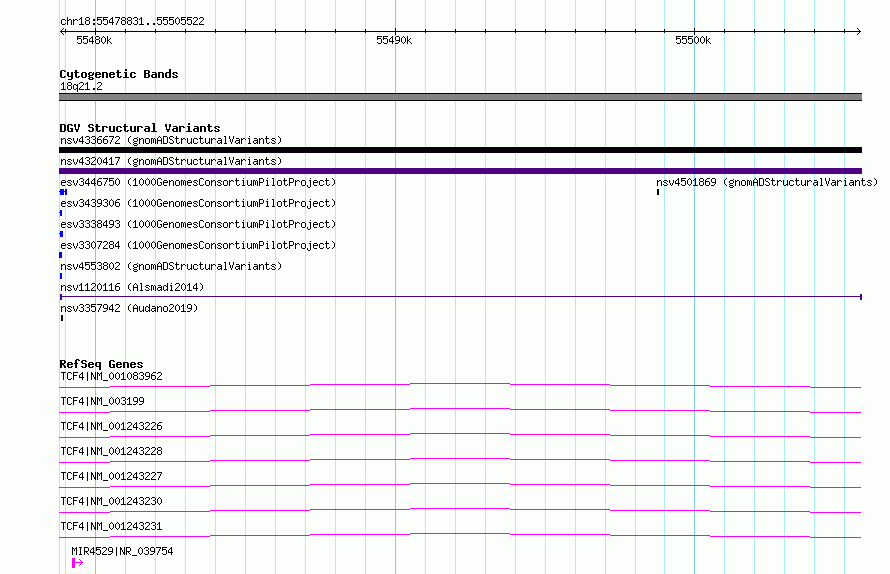Click the blue esv3338493 variant glyph
Viewport: 890px width, 574px height.
[x=61, y=234]
